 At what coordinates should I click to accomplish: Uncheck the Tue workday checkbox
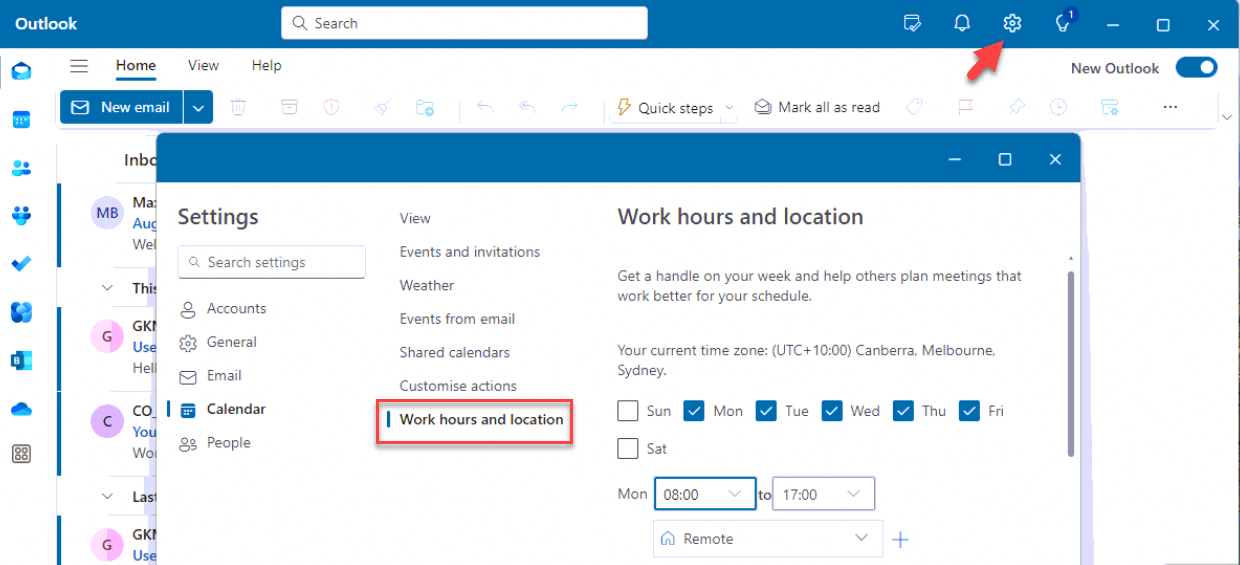coord(766,411)
